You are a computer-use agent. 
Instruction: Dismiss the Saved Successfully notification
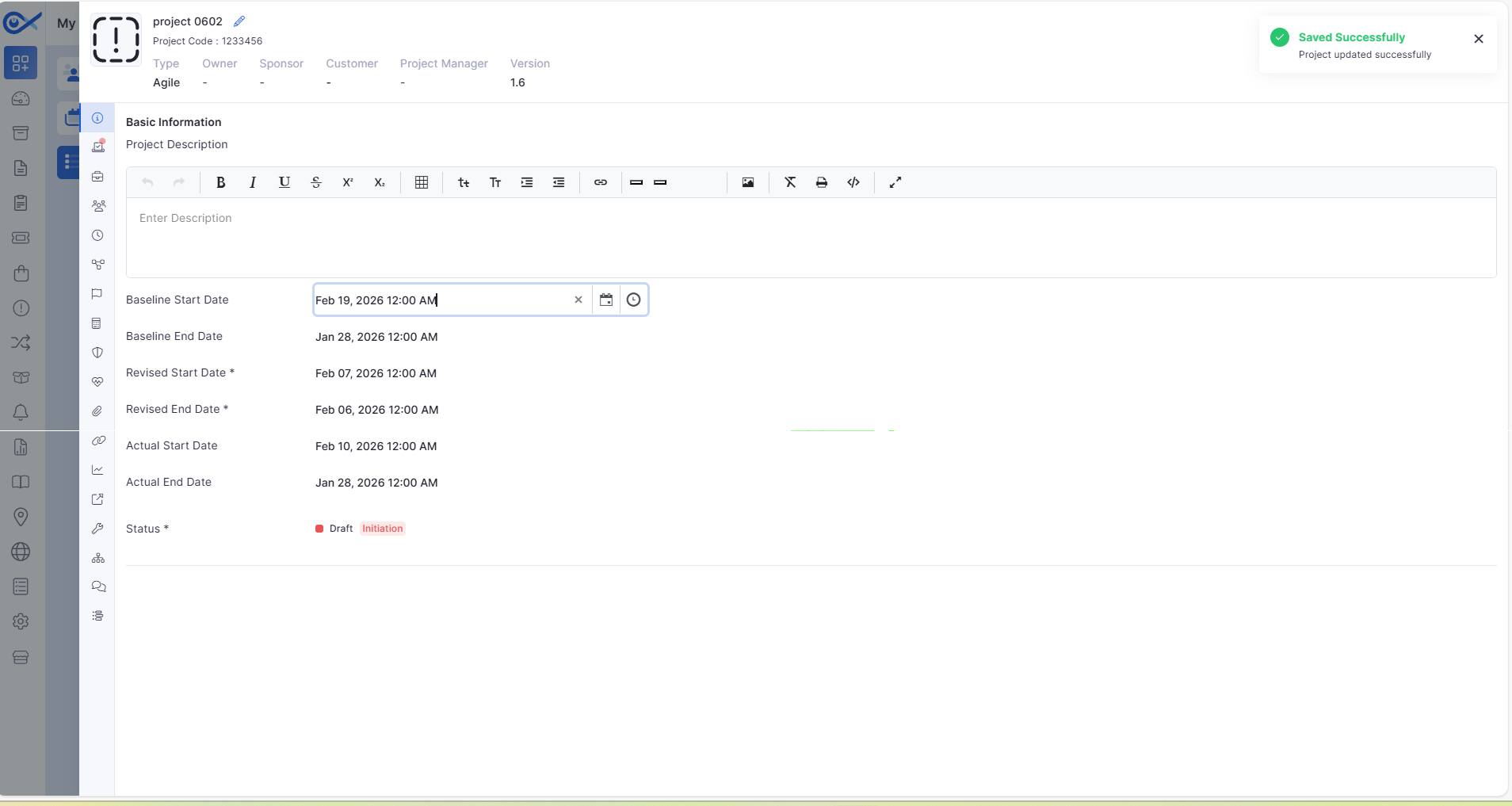(1479, 39)
